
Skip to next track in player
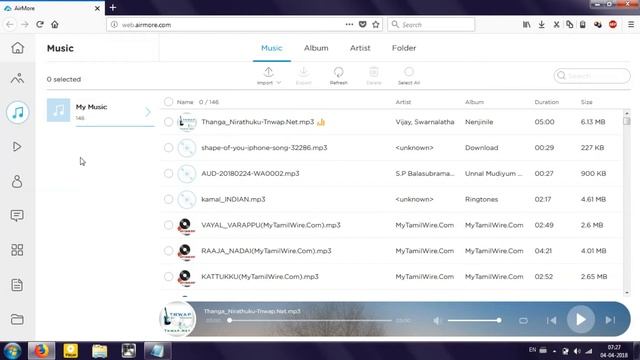[610, 320]
